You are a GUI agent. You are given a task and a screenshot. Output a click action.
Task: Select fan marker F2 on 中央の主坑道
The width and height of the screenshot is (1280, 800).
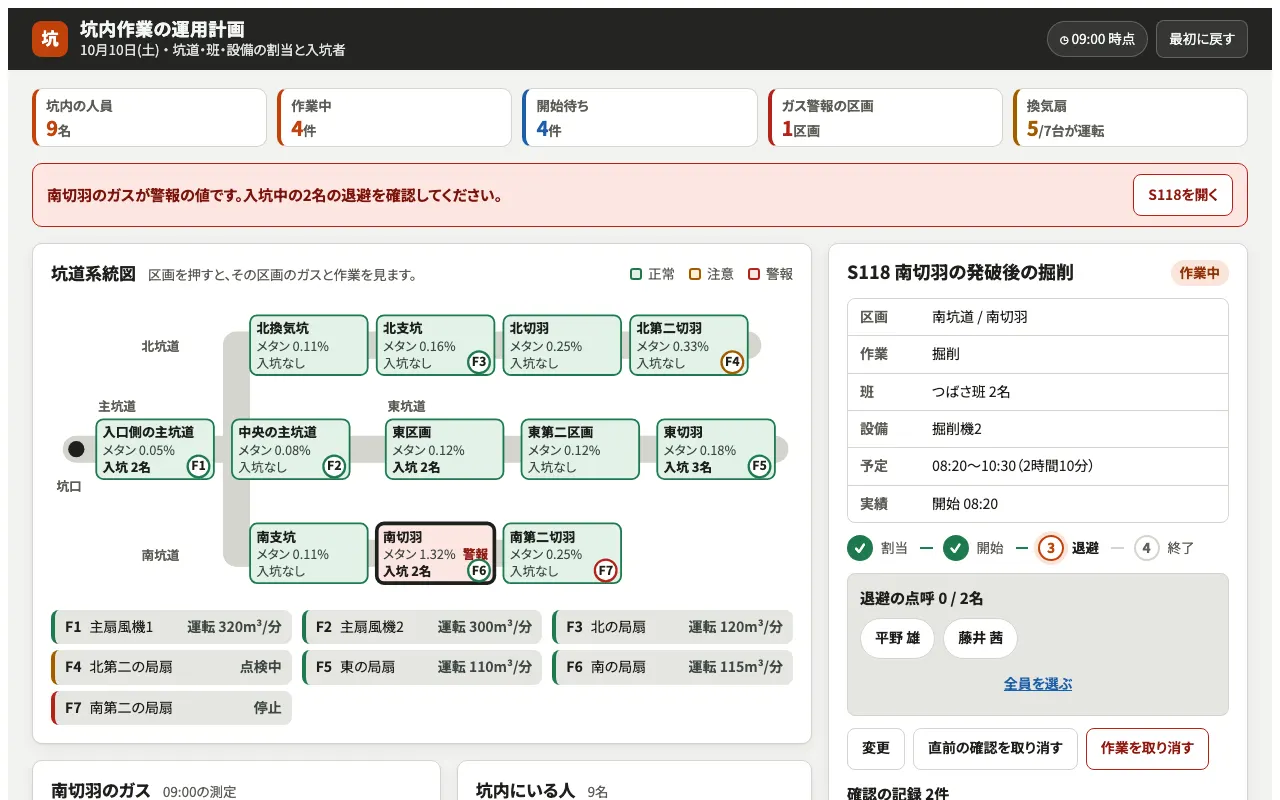[x=334, y=466]
